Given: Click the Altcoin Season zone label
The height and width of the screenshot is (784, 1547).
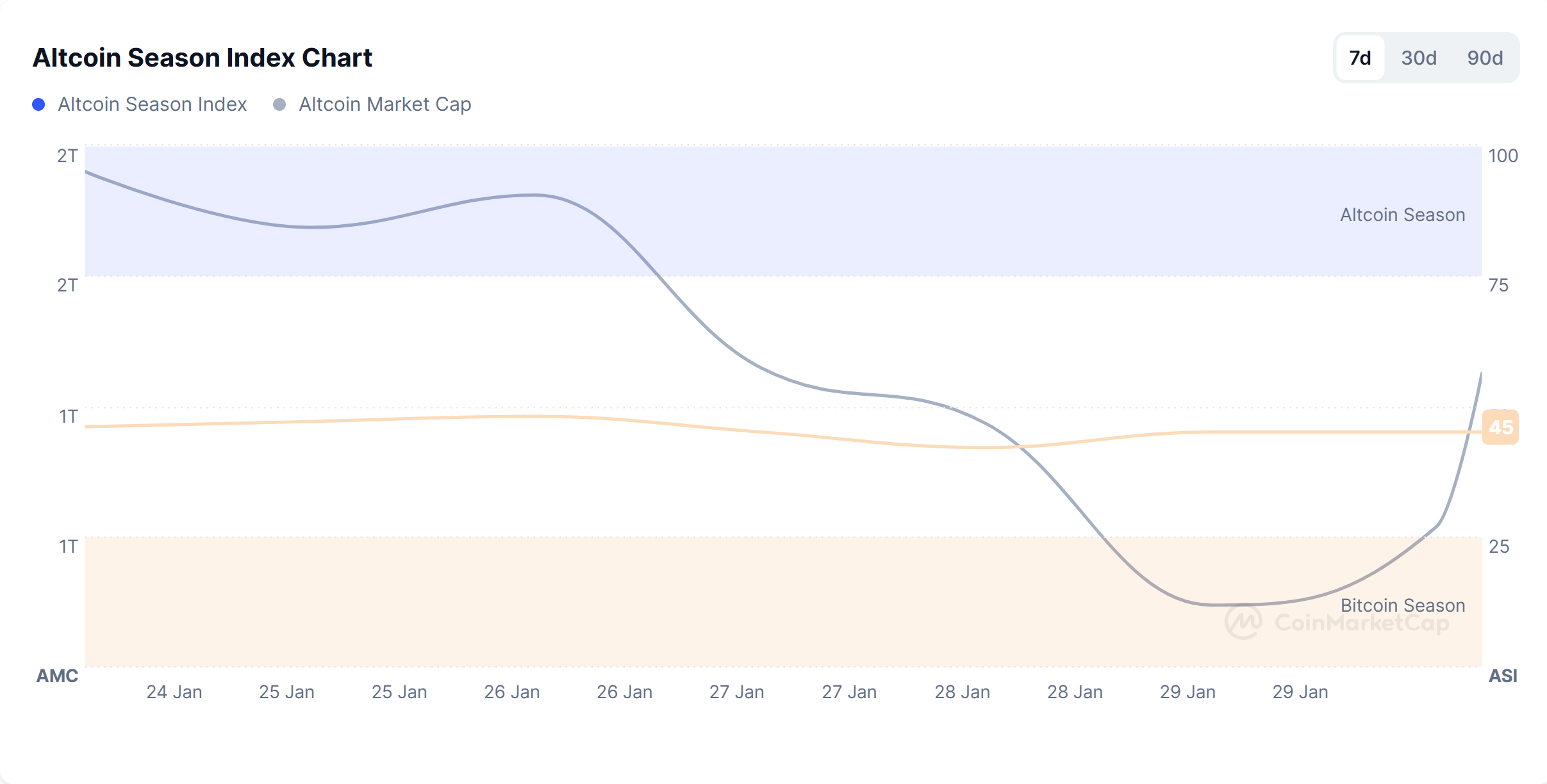Looking at the screenshot, I should (x=1402, y=215).
